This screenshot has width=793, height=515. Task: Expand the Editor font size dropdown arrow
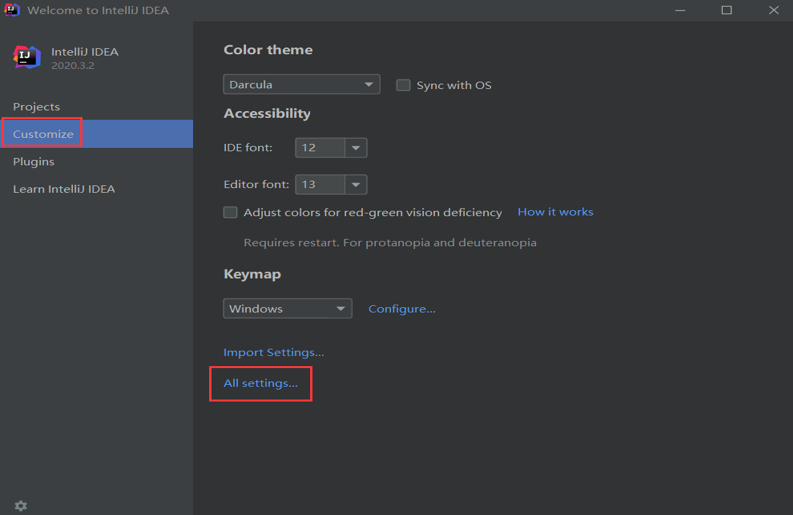tap(355, 185)
